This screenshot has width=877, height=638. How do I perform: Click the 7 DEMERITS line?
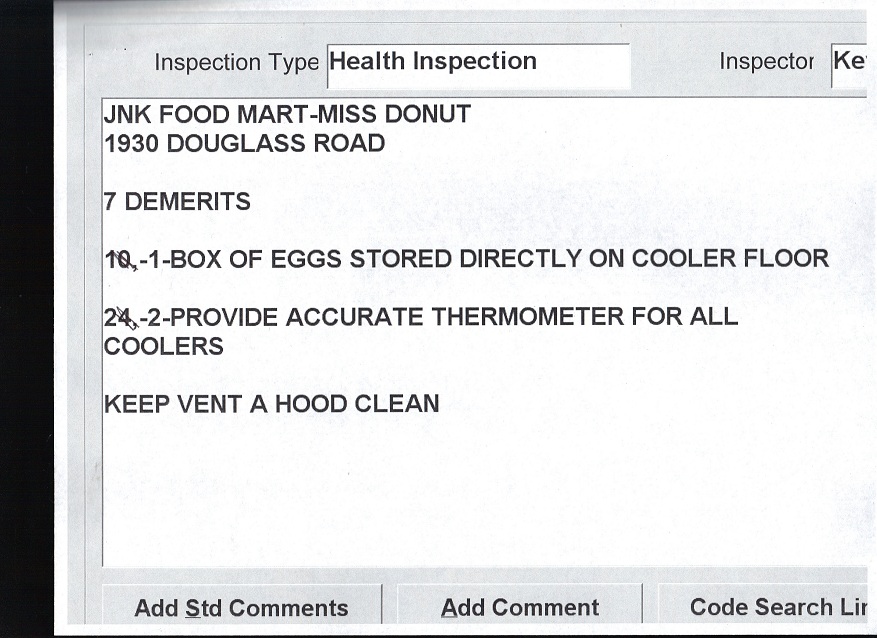[177, 202]
